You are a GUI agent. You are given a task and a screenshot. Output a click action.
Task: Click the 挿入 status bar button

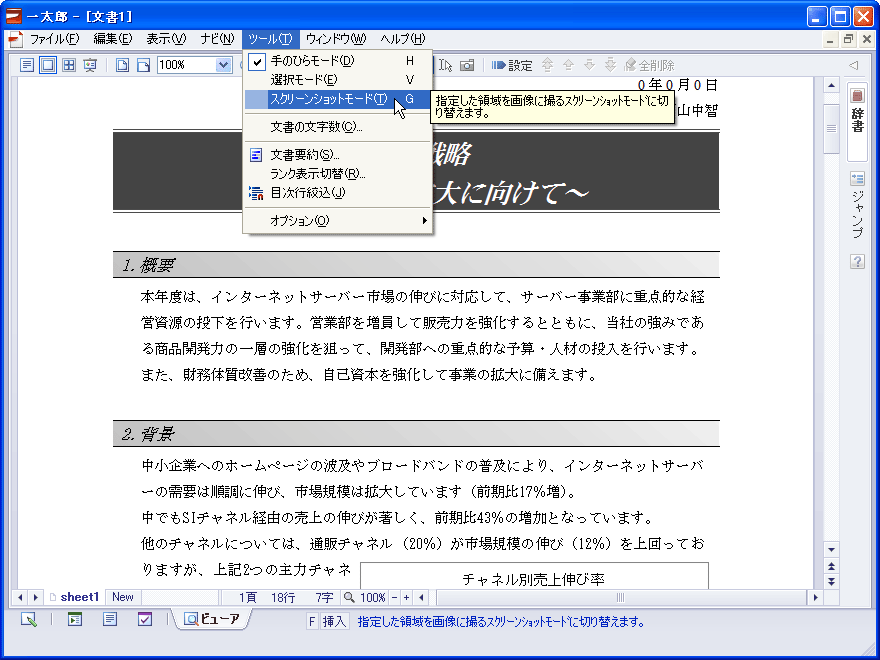(329, 619)
